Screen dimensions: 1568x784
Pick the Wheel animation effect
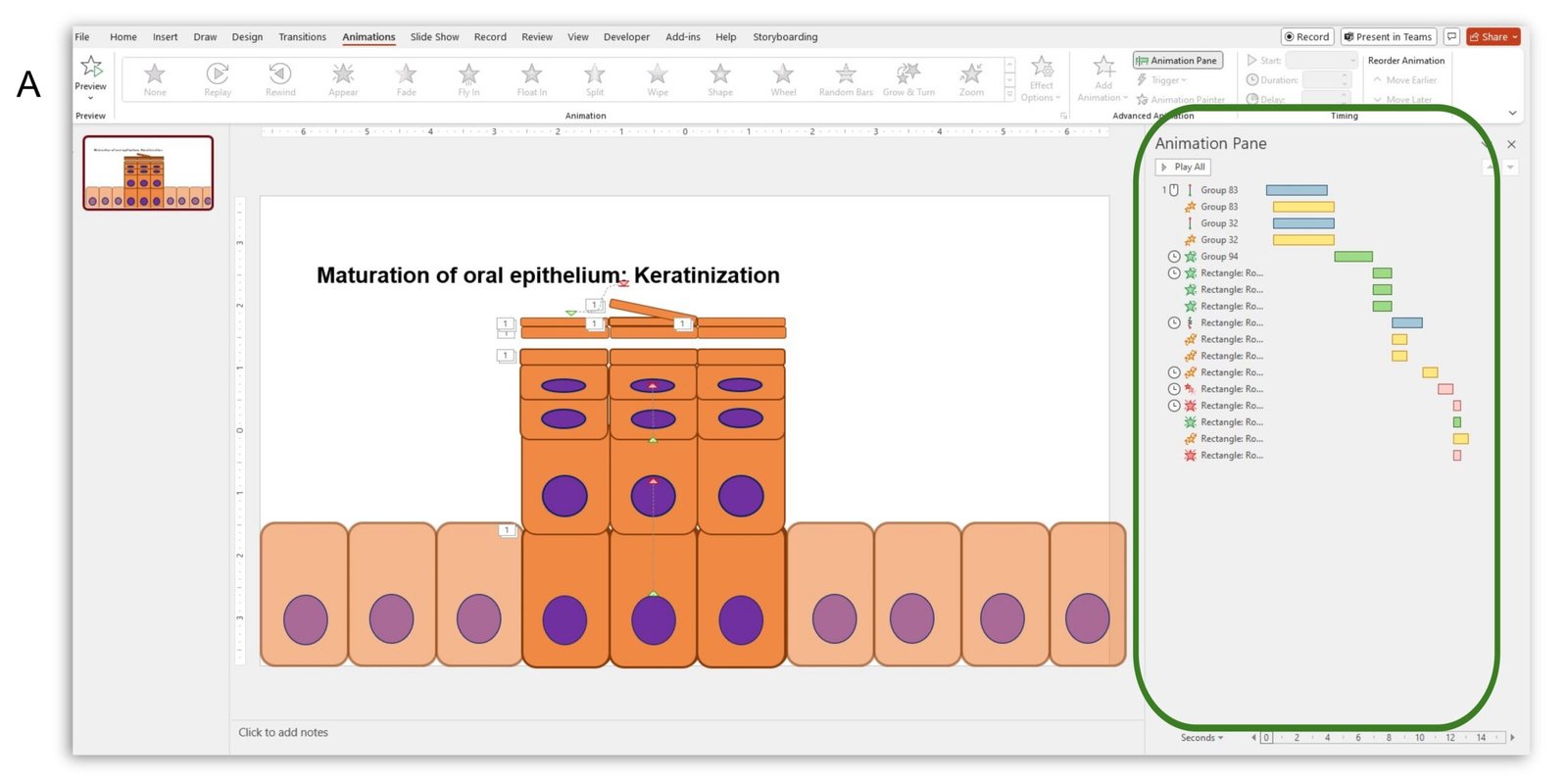point(783,75)
